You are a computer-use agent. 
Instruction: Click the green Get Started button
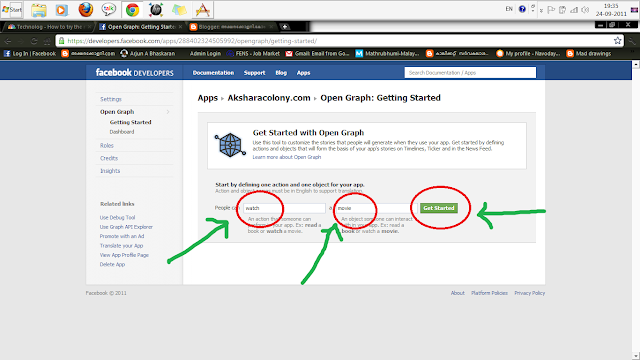(x=439, y=208)
